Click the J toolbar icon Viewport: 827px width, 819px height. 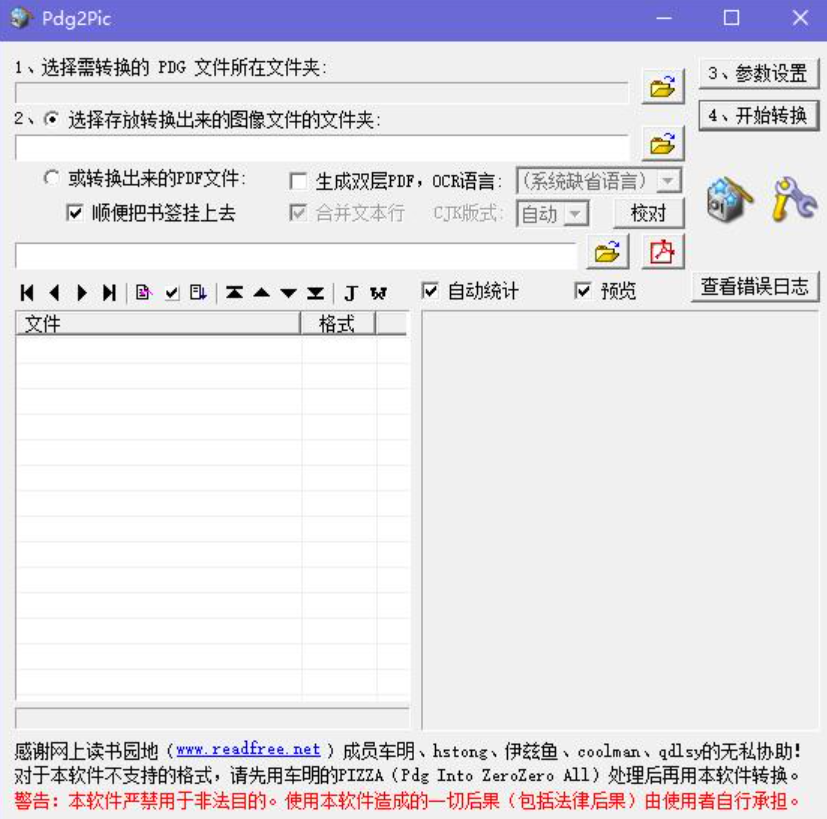[x=351, y=293]
